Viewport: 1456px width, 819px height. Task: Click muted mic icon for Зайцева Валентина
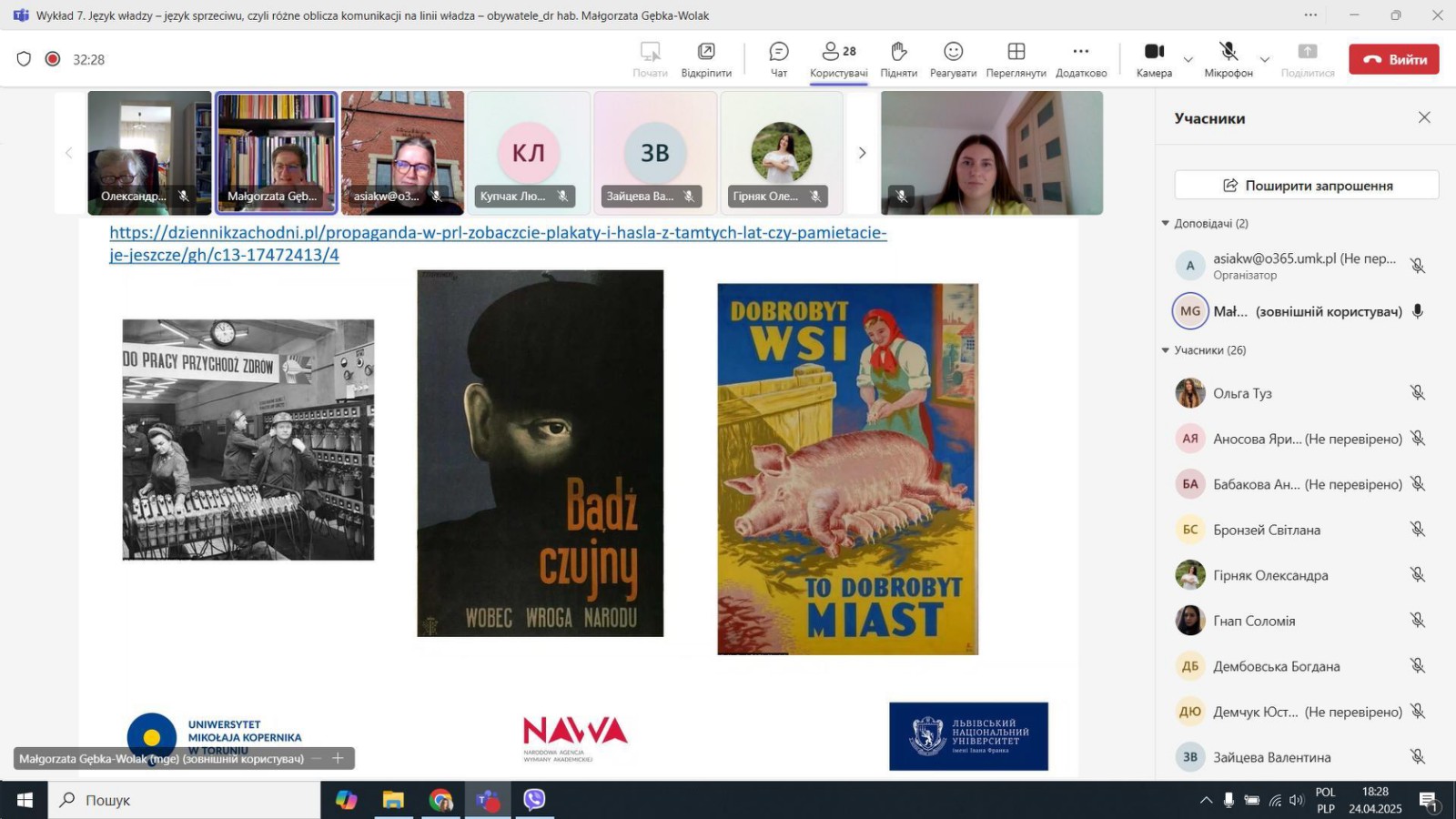tap(1417, 756)
